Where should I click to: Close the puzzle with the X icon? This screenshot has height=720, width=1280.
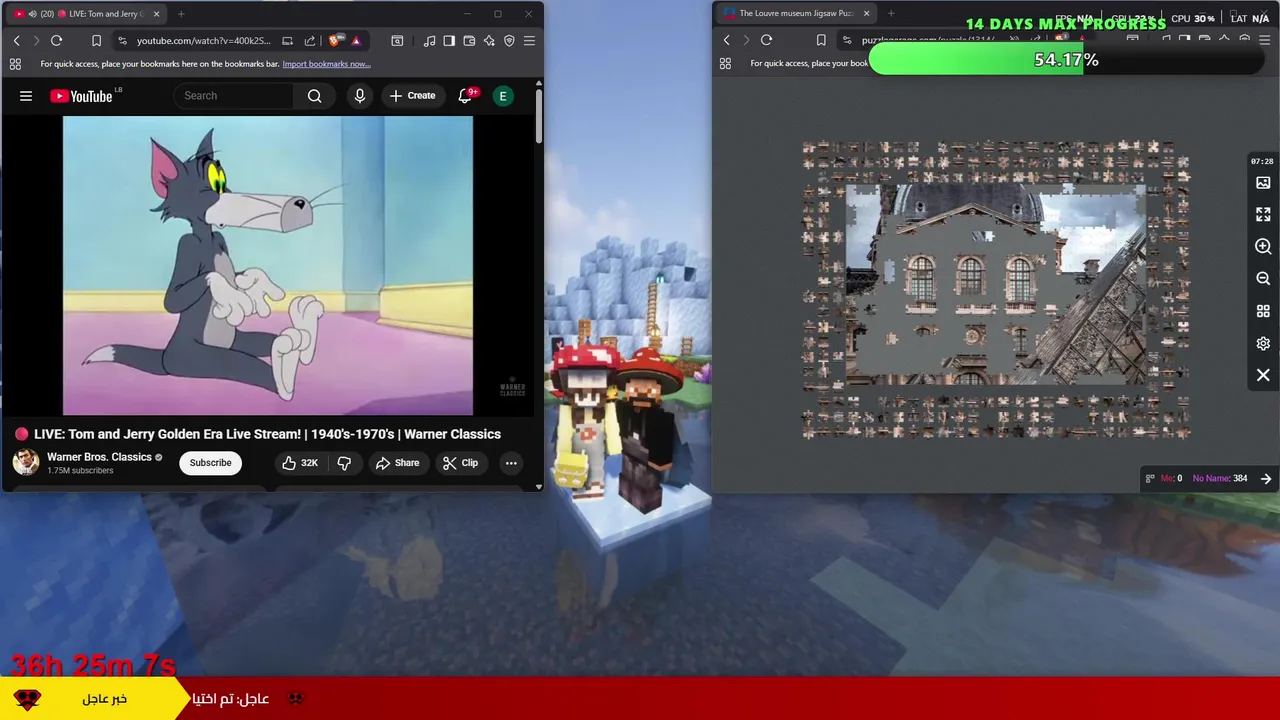pos(1263,375)
